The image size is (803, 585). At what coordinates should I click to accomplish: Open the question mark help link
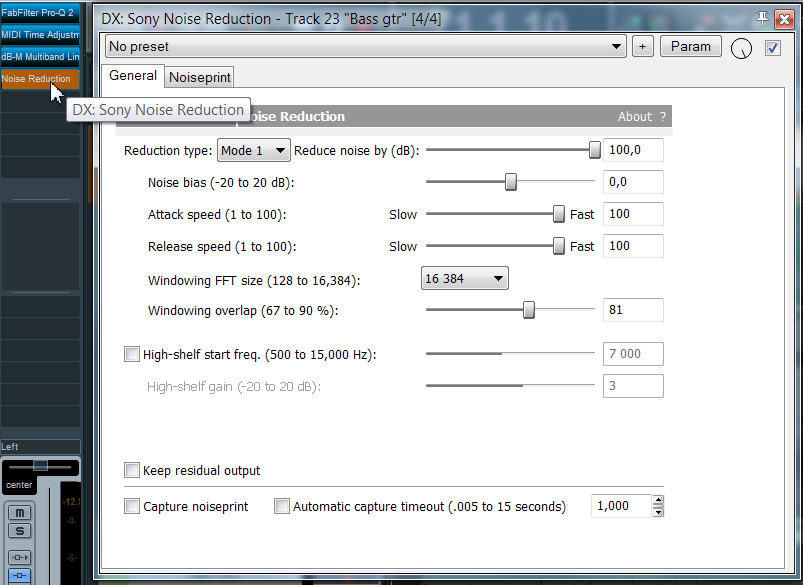pyautogui.click(x=663, y=117)
